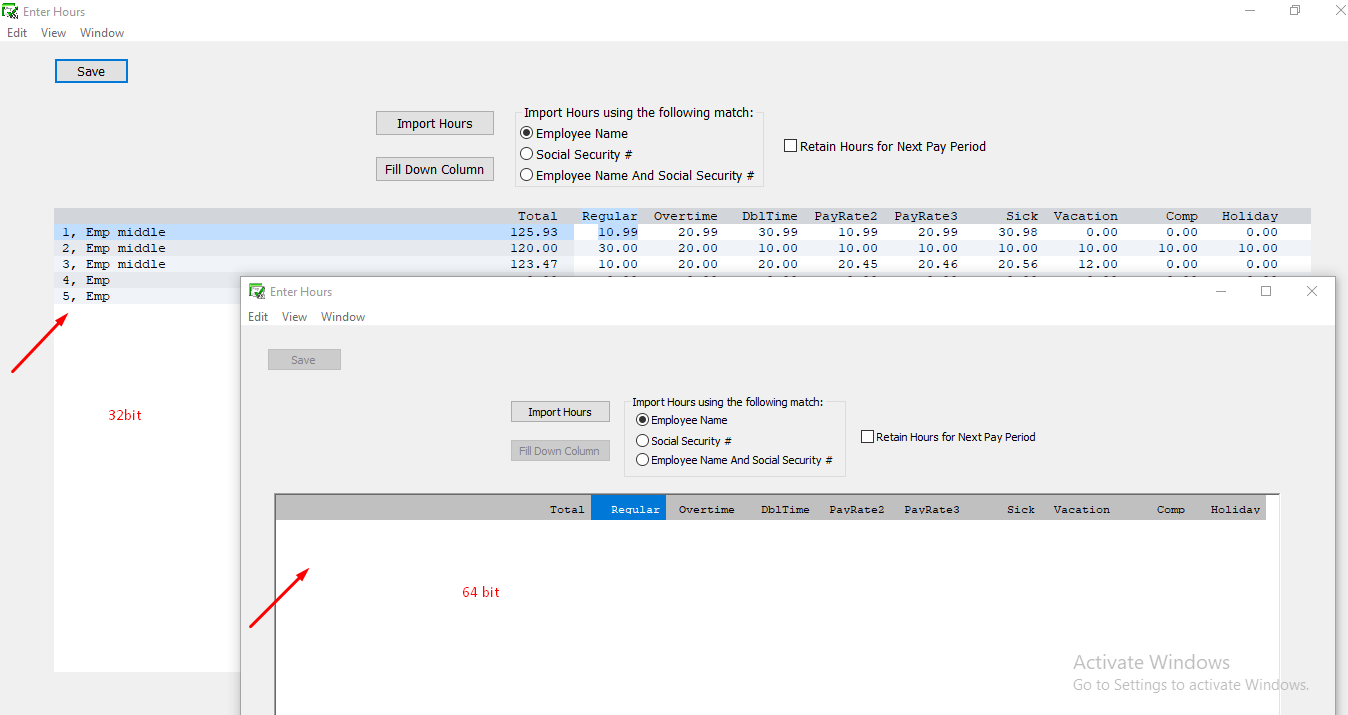Click Import Hours in the 32bit window
Viewport: 1348px width, 715px height.
[435, 123]
